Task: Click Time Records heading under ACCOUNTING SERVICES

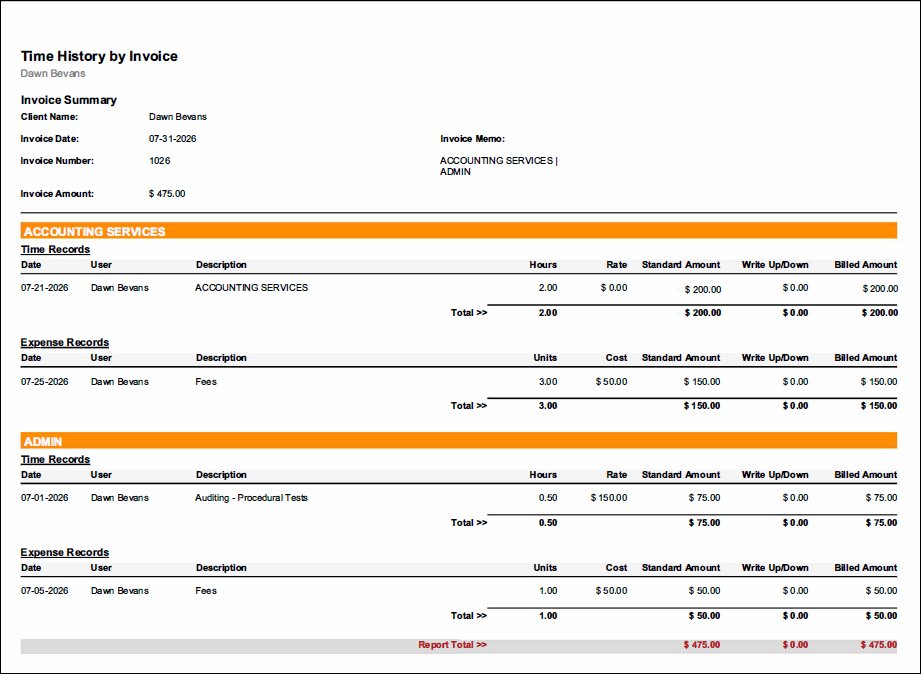Action: click(x=55, y=249)
